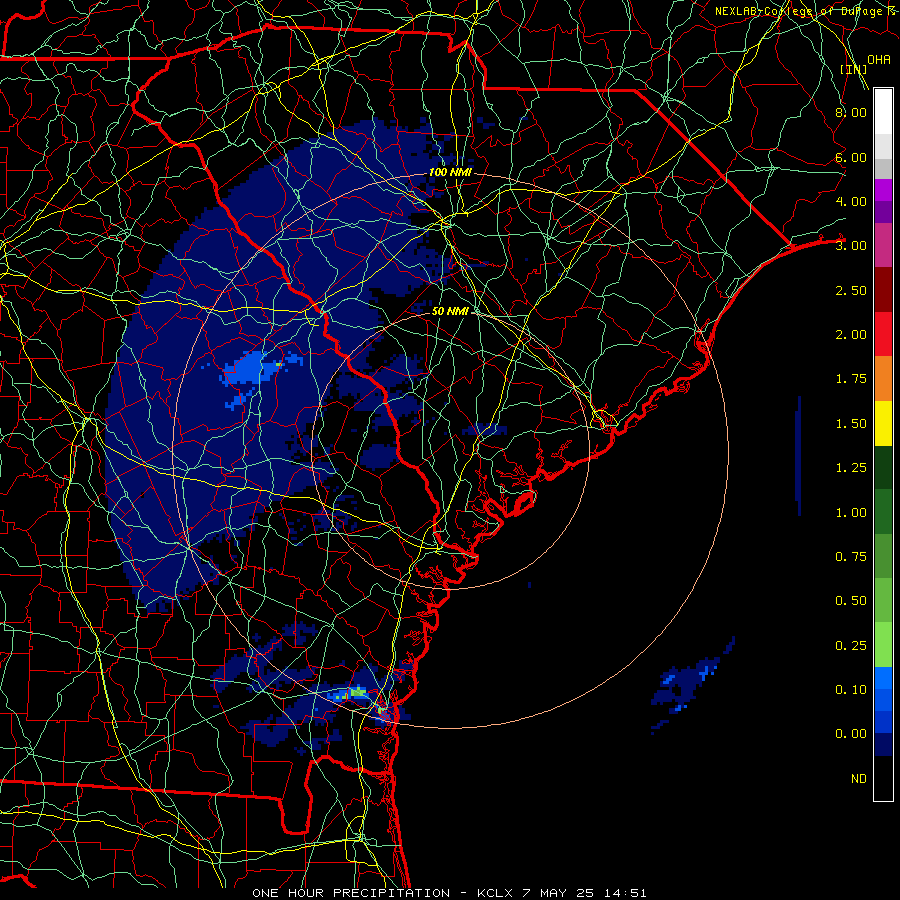Click the [IN] units label
This screenshot has height=900, width=900.
[x=853, y=69]
